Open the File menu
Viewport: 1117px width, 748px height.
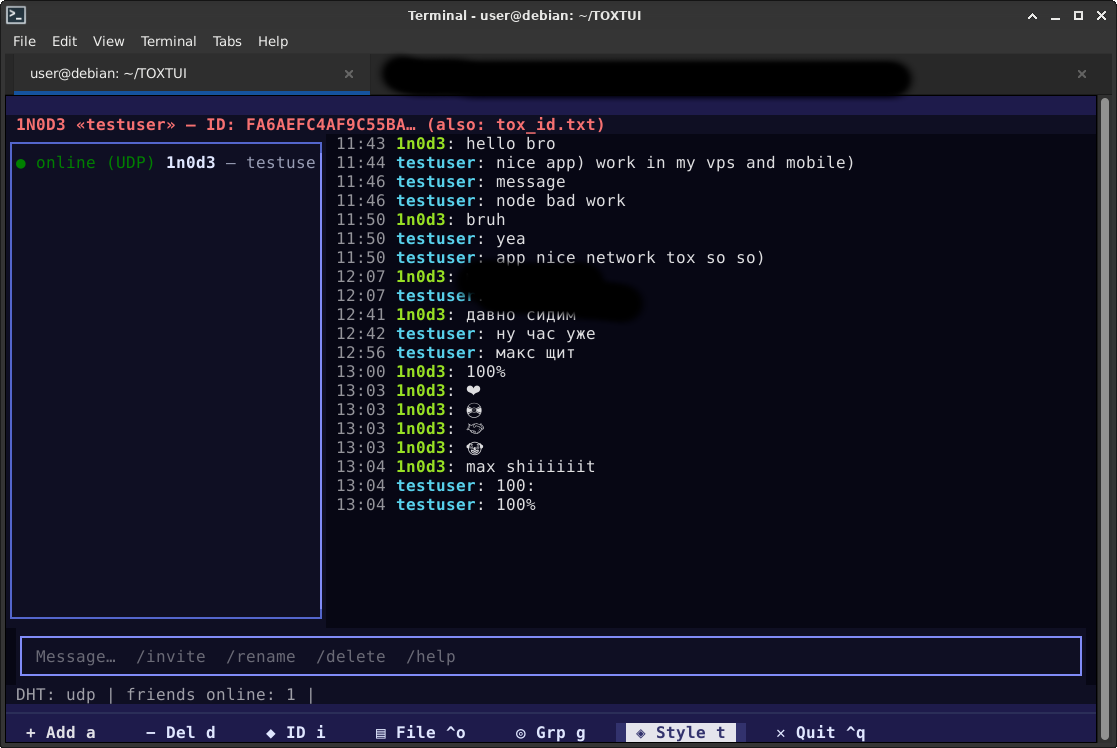24,41
